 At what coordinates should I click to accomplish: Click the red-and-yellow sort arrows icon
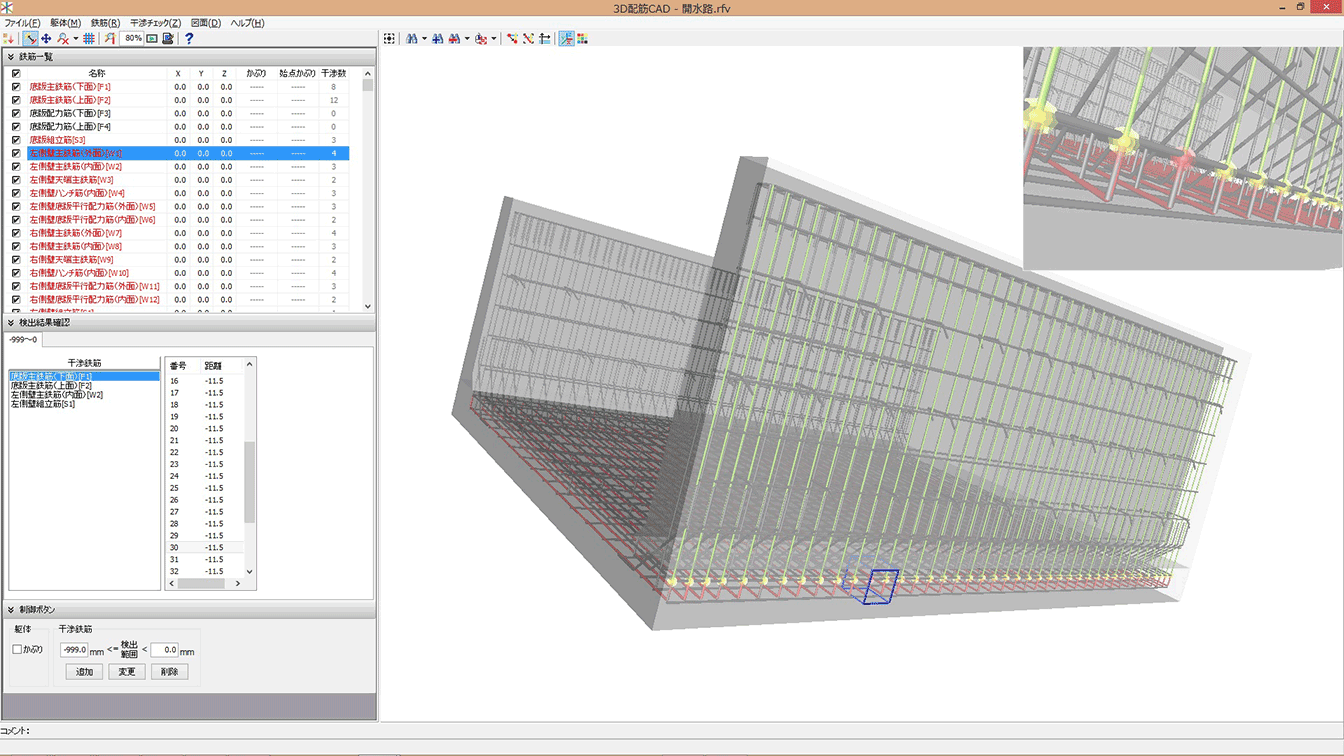[x=10, y=39]
